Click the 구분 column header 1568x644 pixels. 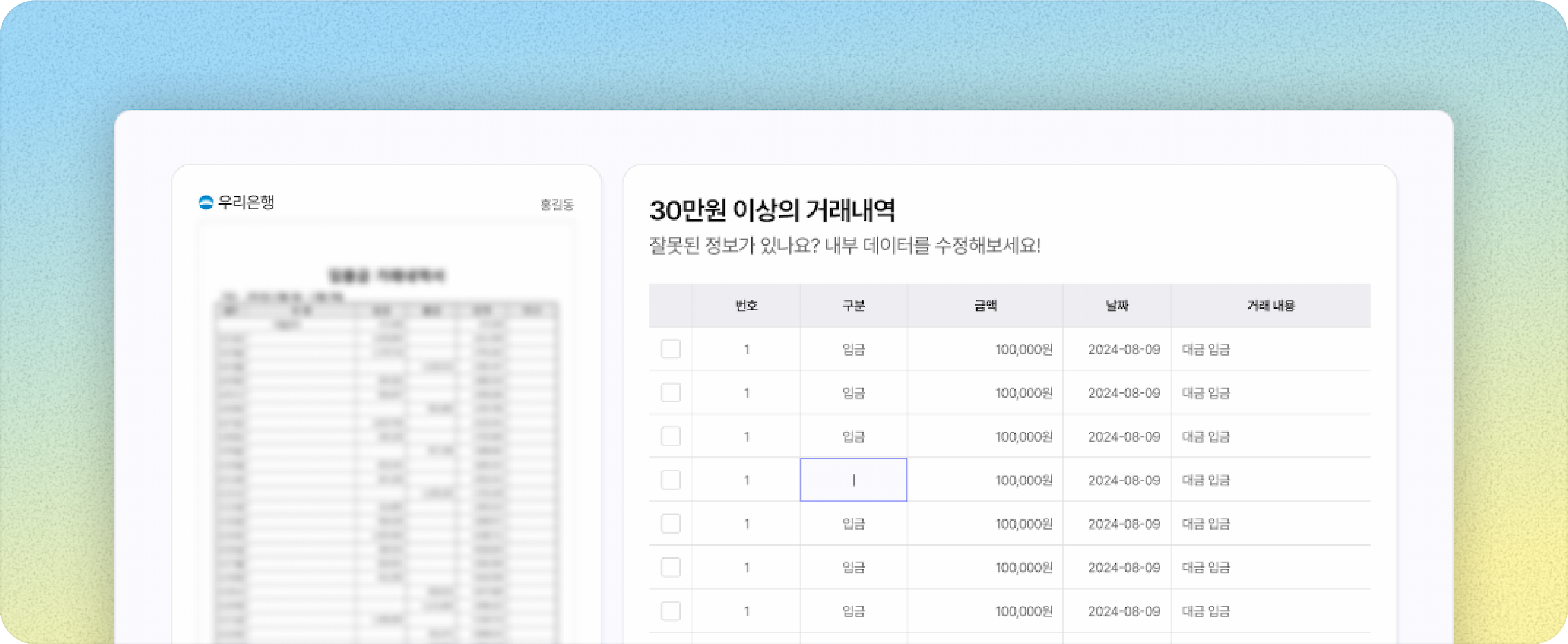(853, 306)
